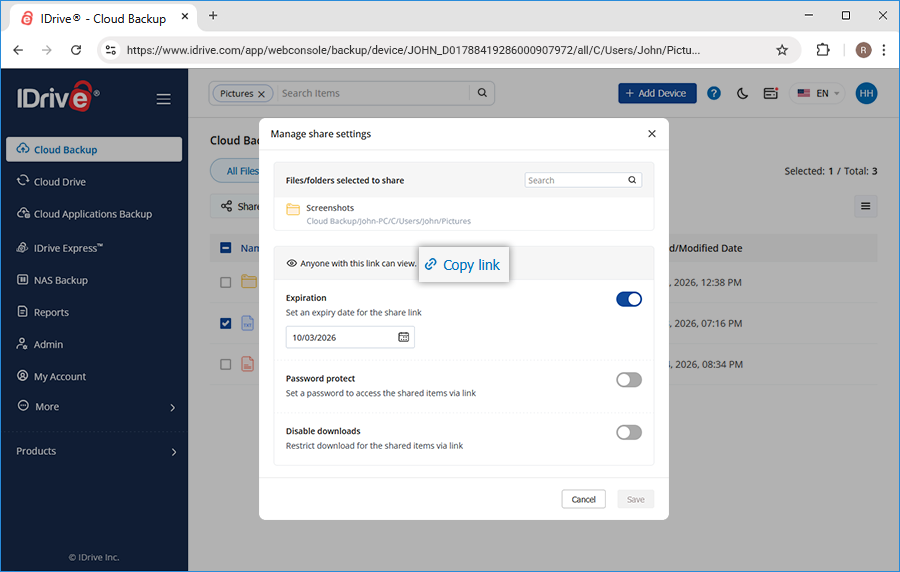Click the browser address bar URL
Viewport: 900px width, 572px height.
(x=413, y=50)
